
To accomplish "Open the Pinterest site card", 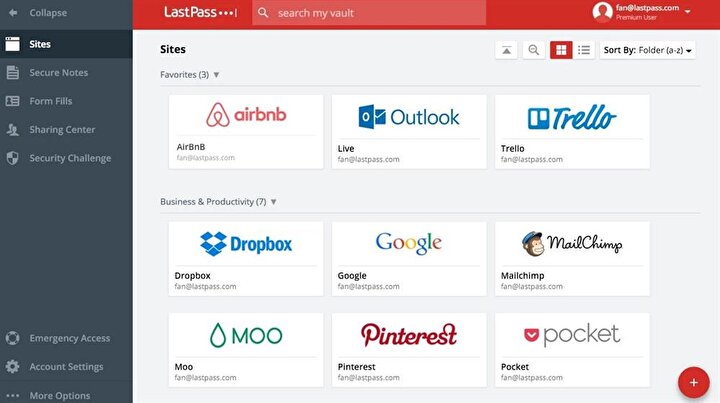I will coord(409,350).
